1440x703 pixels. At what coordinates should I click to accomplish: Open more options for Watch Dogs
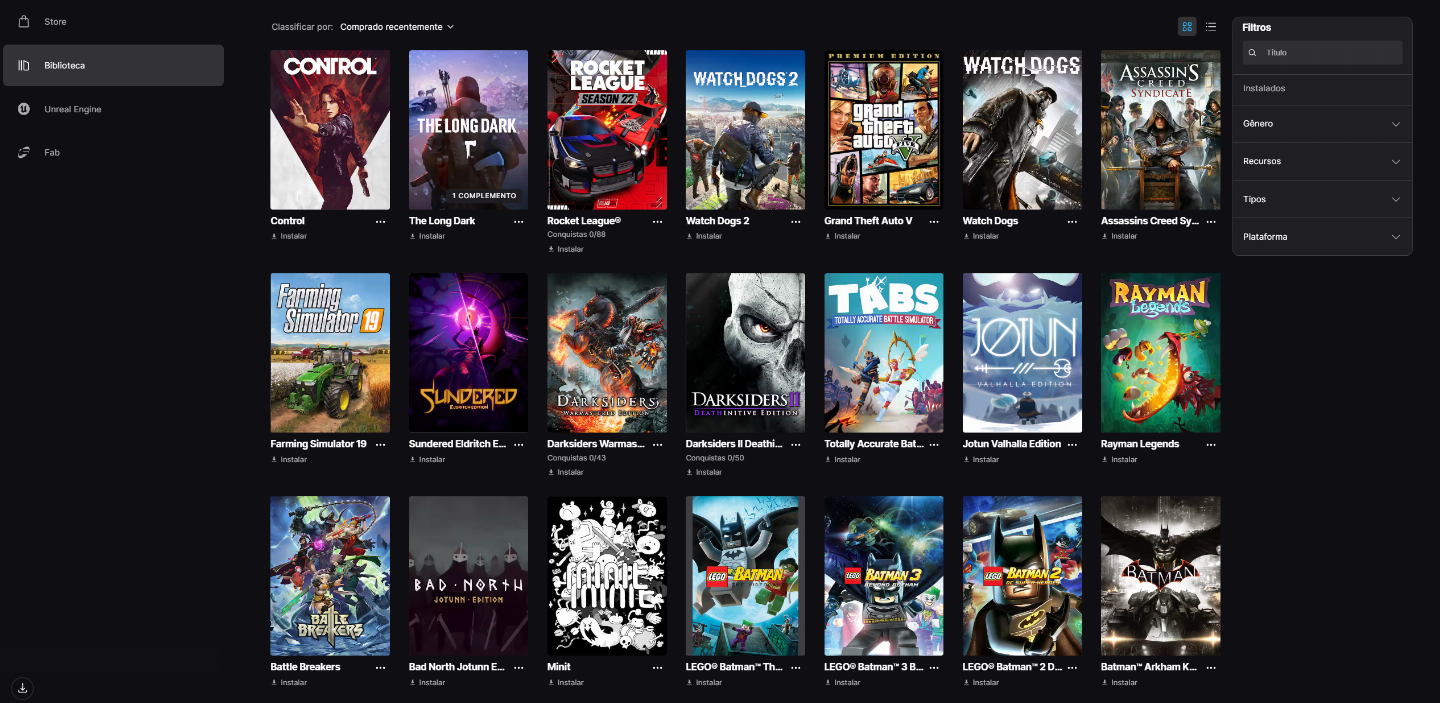click(1072, 222)
